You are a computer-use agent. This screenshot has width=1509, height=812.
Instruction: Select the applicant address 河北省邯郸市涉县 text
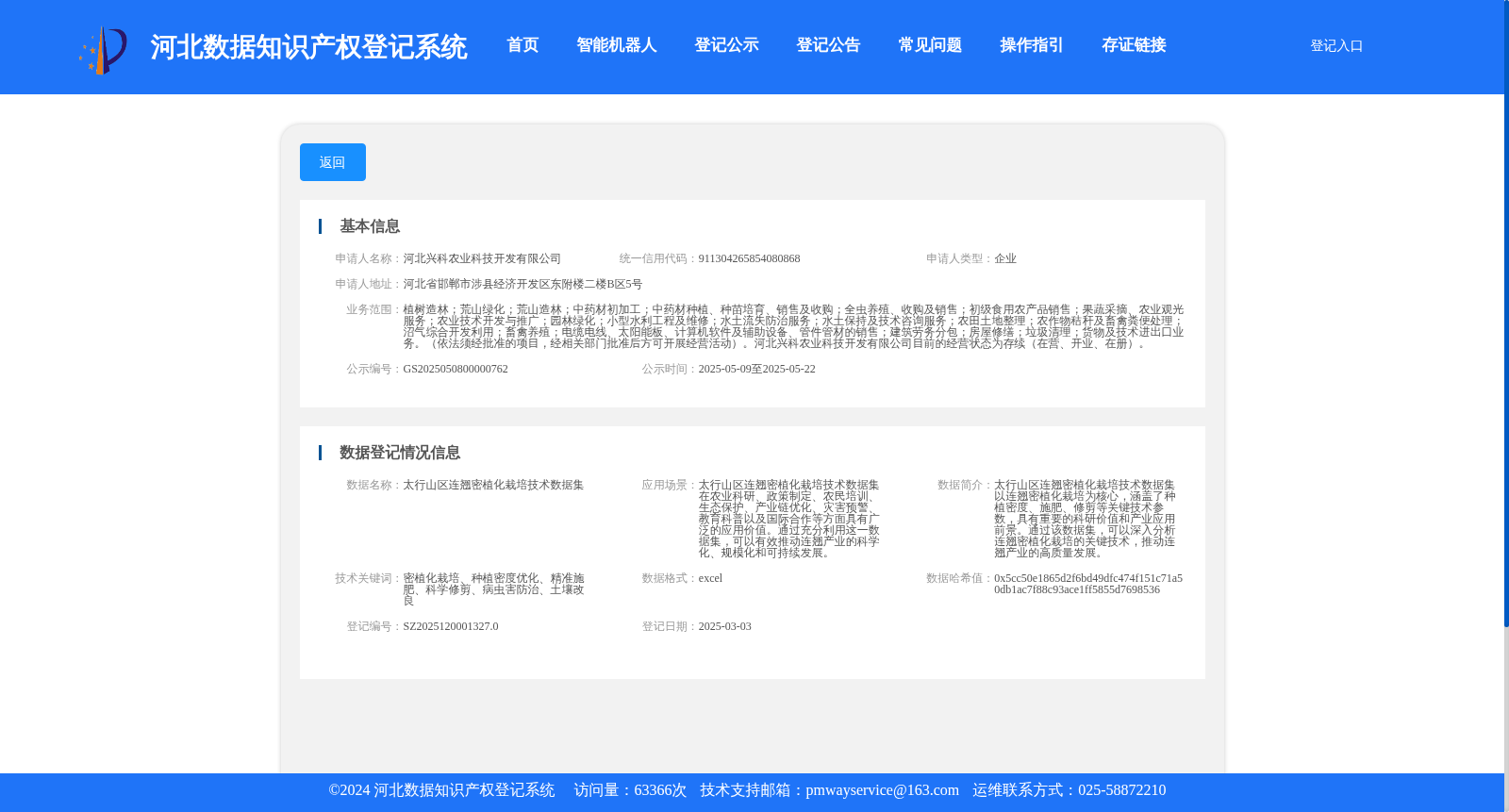522,284
